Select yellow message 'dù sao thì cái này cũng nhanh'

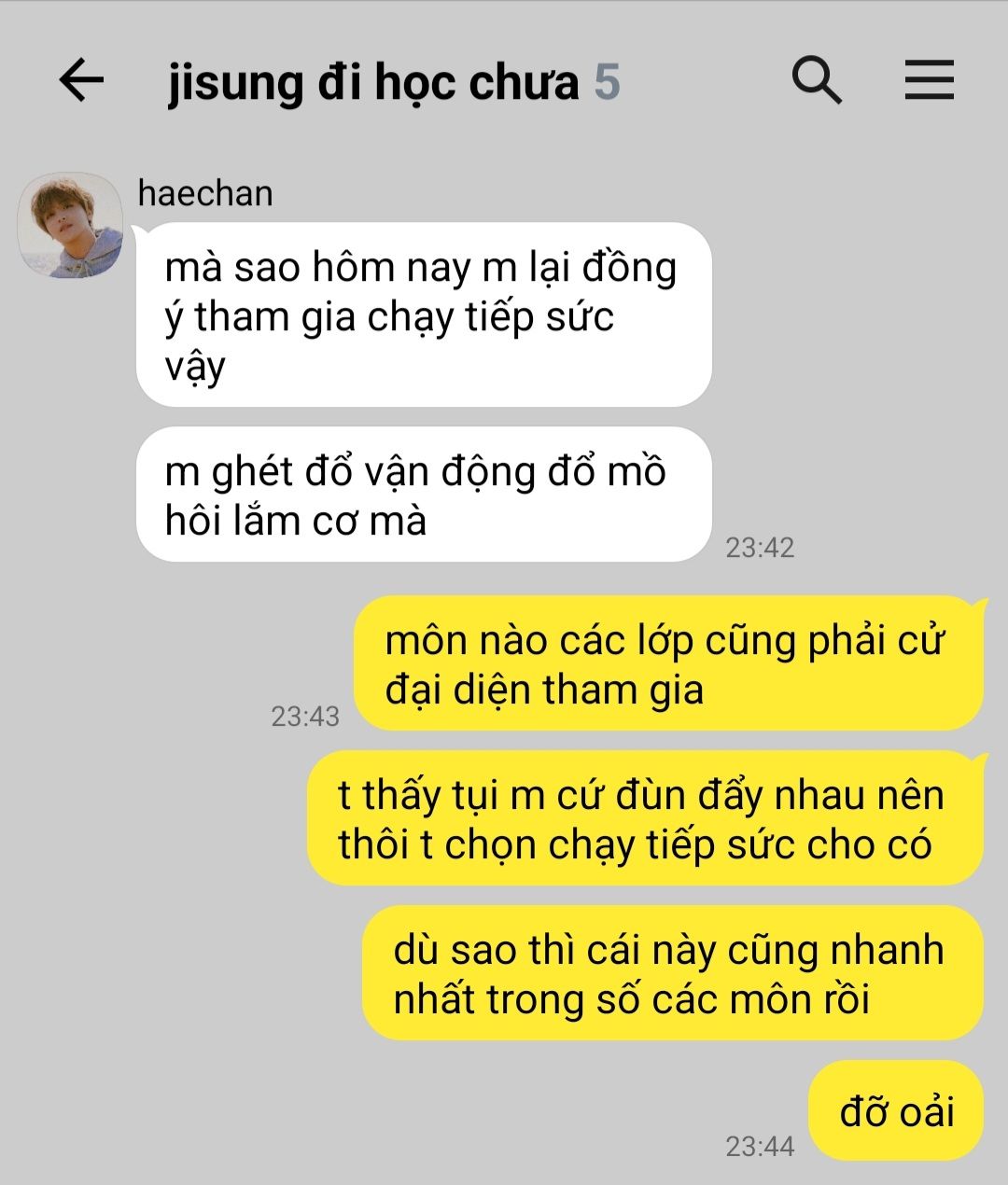click(672, 973)
